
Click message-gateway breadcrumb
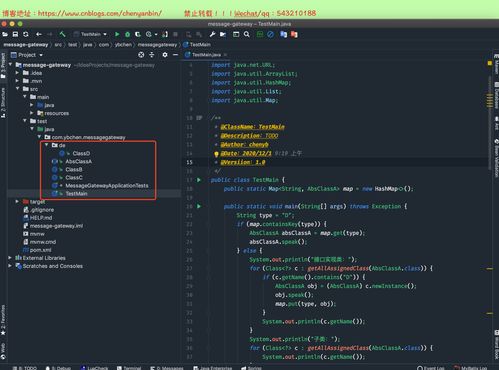(x=26, y=45)
